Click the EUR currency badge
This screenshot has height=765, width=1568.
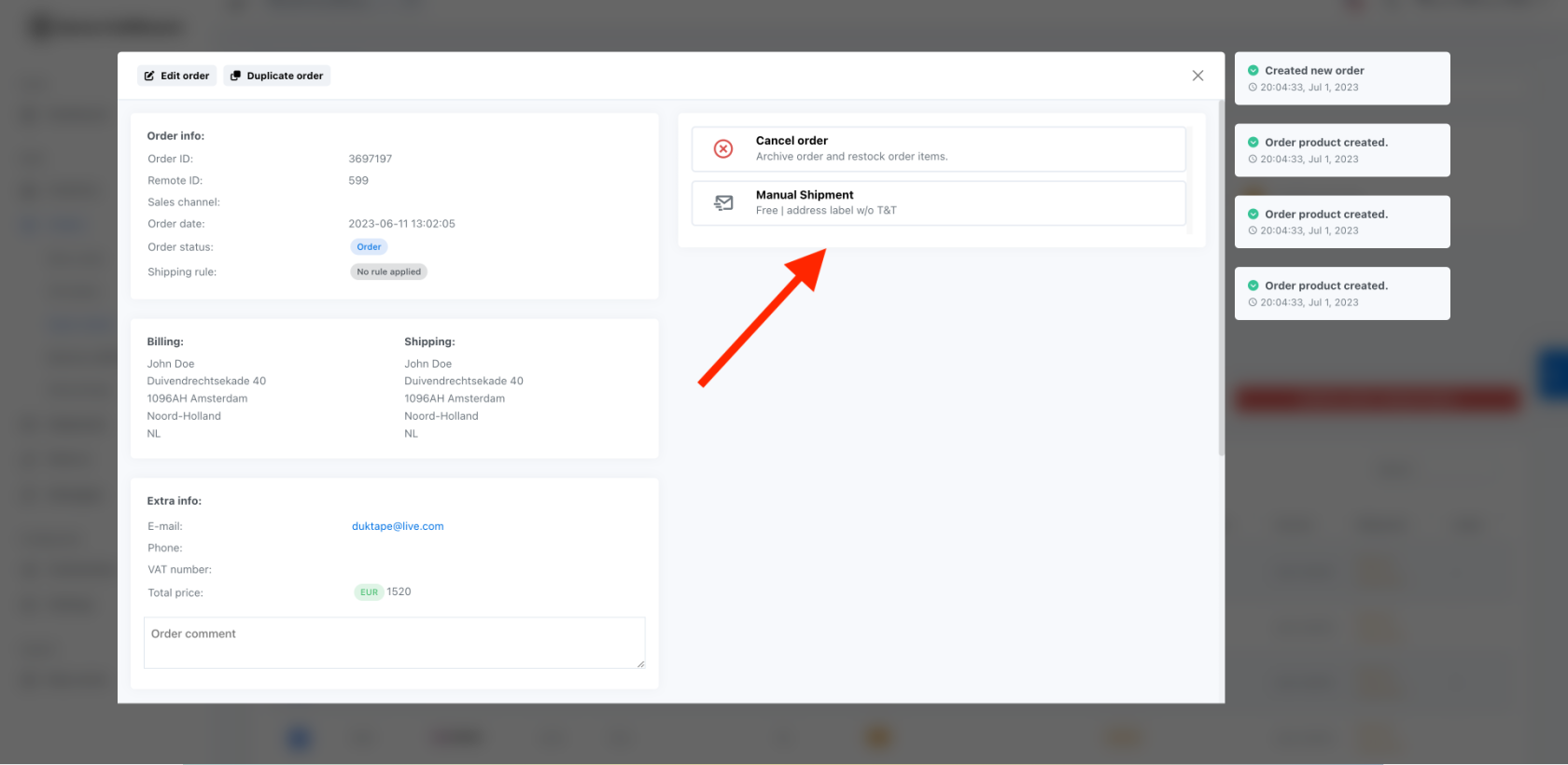point(369,592)
